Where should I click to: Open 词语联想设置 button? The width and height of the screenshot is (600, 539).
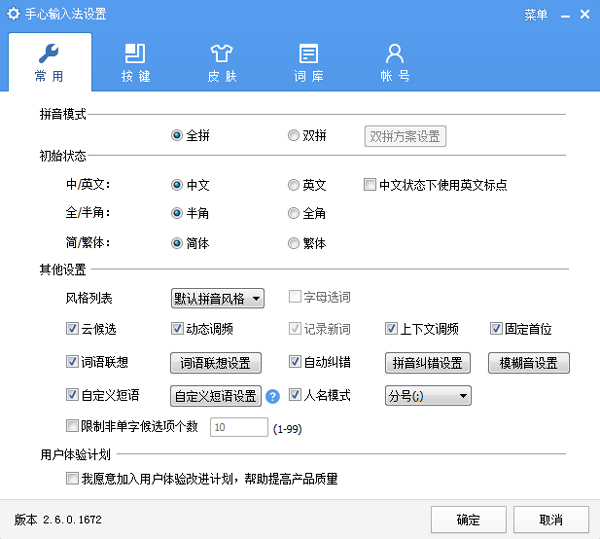tap(216, 363)
